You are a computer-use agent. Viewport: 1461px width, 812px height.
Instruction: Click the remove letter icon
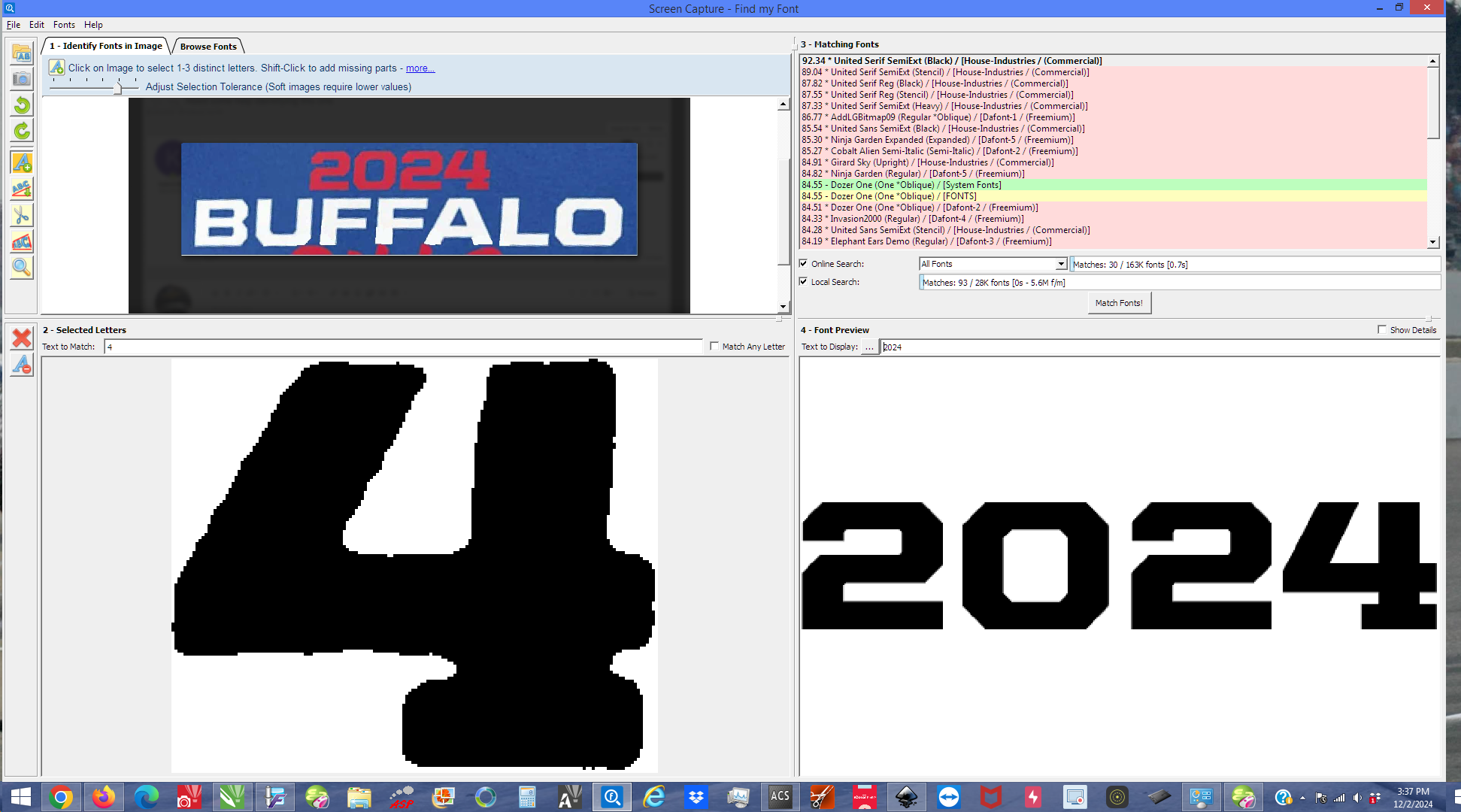22,365
